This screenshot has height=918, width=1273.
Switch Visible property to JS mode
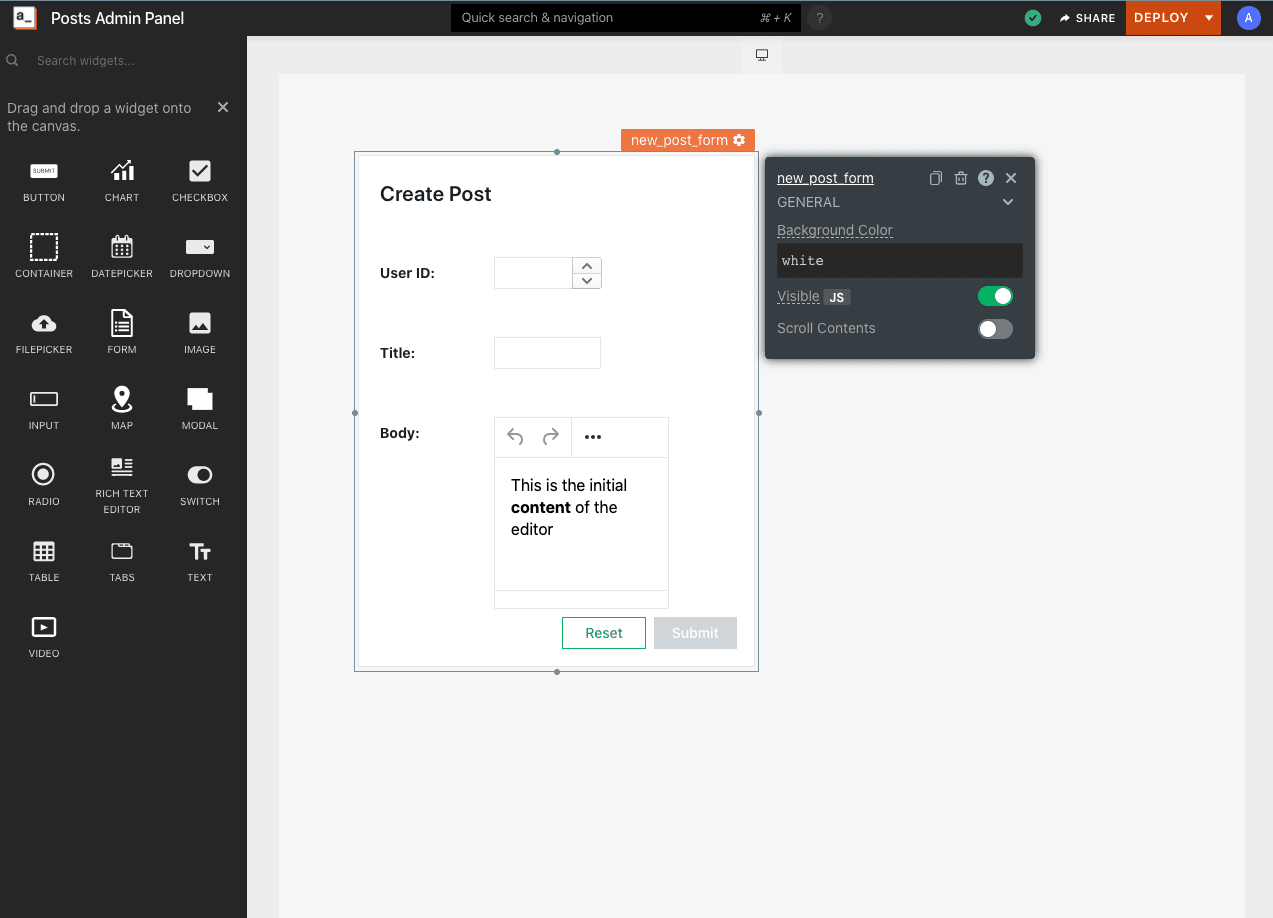(836, 297)
